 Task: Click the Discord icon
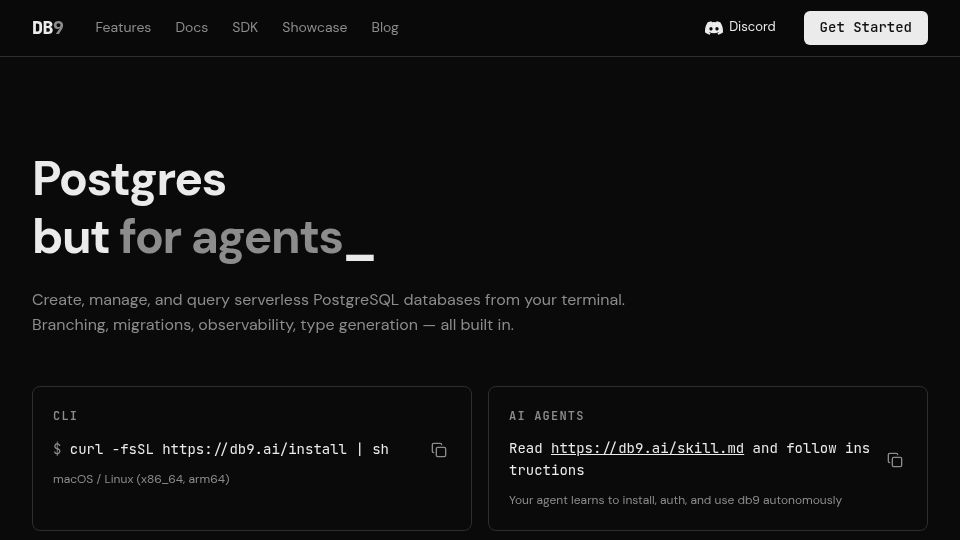pos(714,28)
